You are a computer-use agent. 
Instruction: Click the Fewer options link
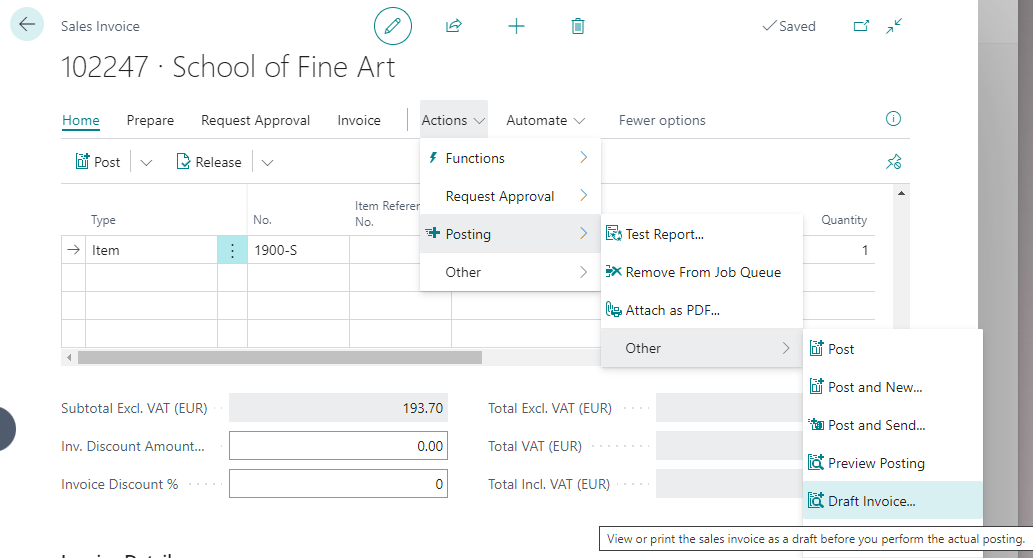click(662, 120)
